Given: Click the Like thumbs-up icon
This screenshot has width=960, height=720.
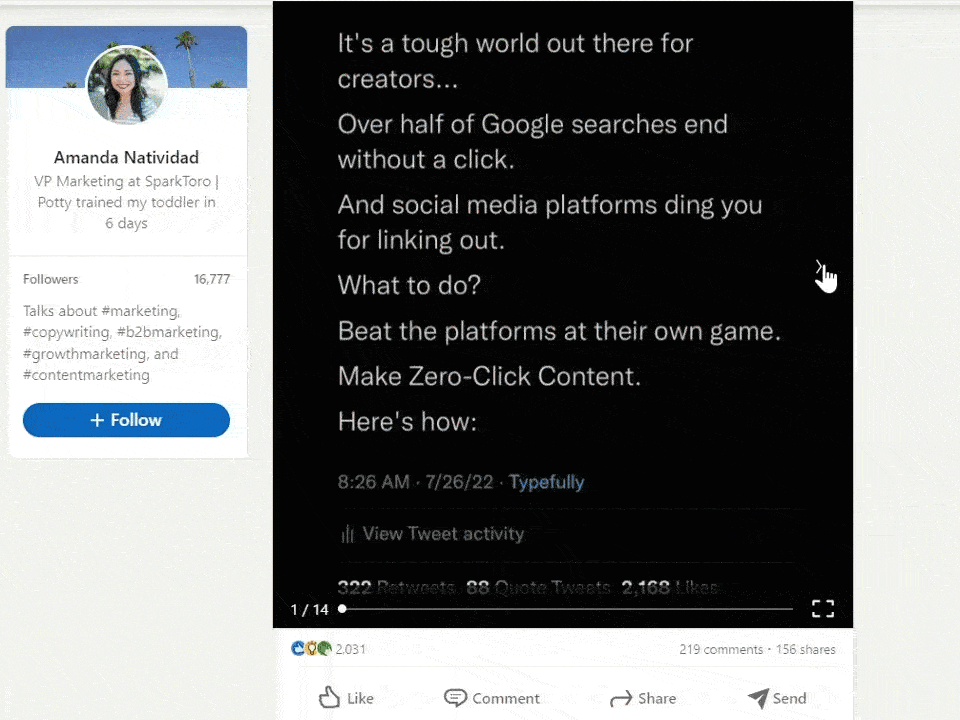Looking at the screenshot, I should (x=329, y=697).
